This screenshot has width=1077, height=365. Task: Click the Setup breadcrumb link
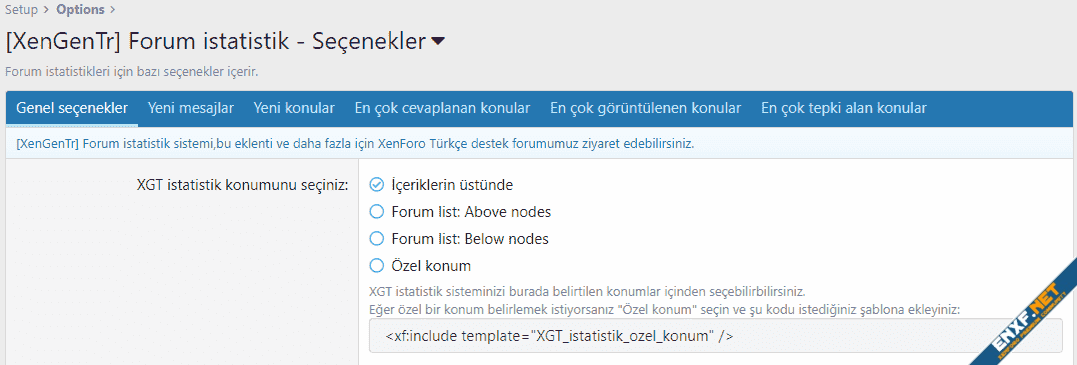point(21,10)
